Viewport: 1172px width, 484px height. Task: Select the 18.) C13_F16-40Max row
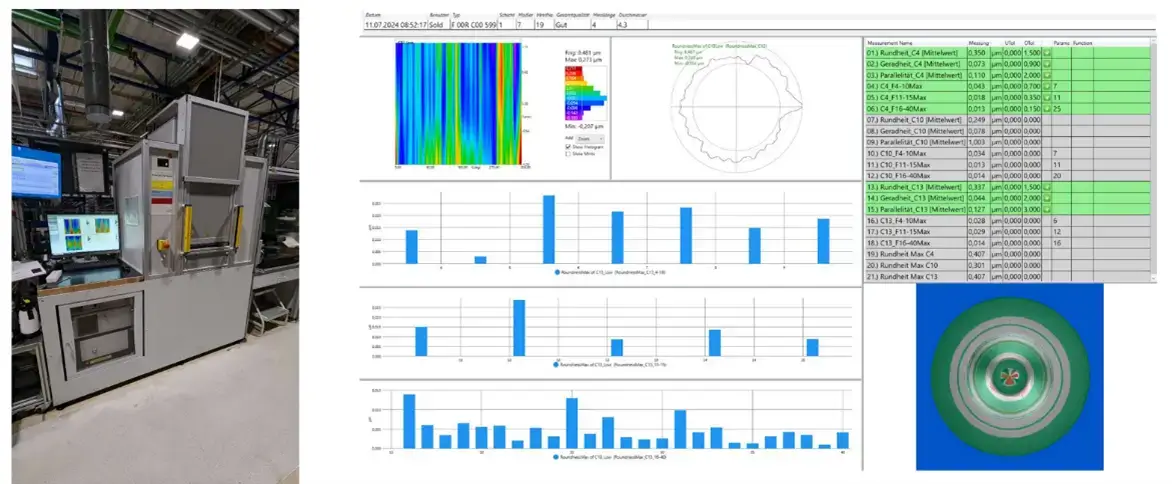point(1010,243)
